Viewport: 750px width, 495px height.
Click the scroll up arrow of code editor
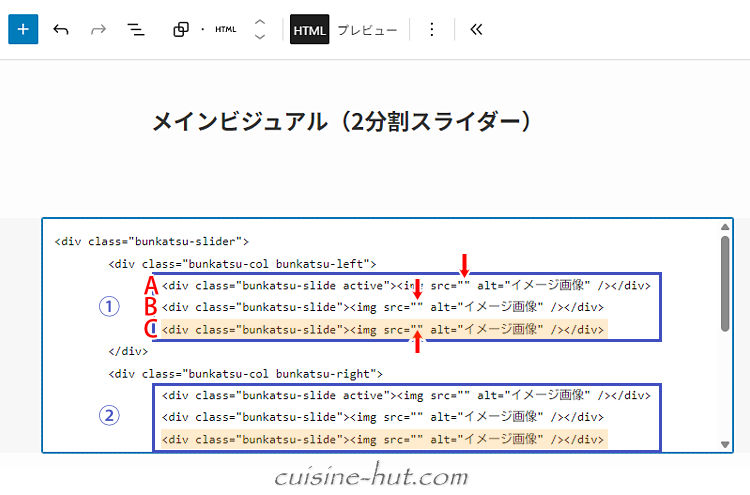click(x=725, y=227)
